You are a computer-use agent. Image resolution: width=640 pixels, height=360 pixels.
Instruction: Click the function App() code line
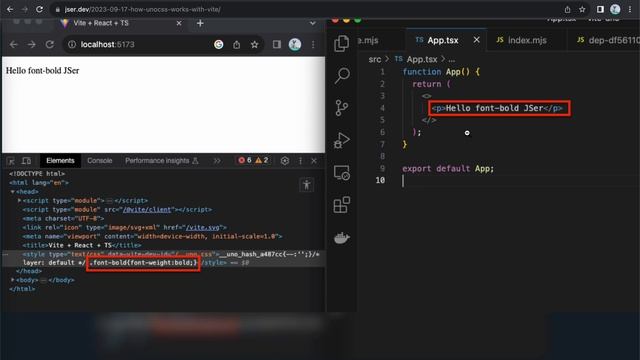pos(441,72)
